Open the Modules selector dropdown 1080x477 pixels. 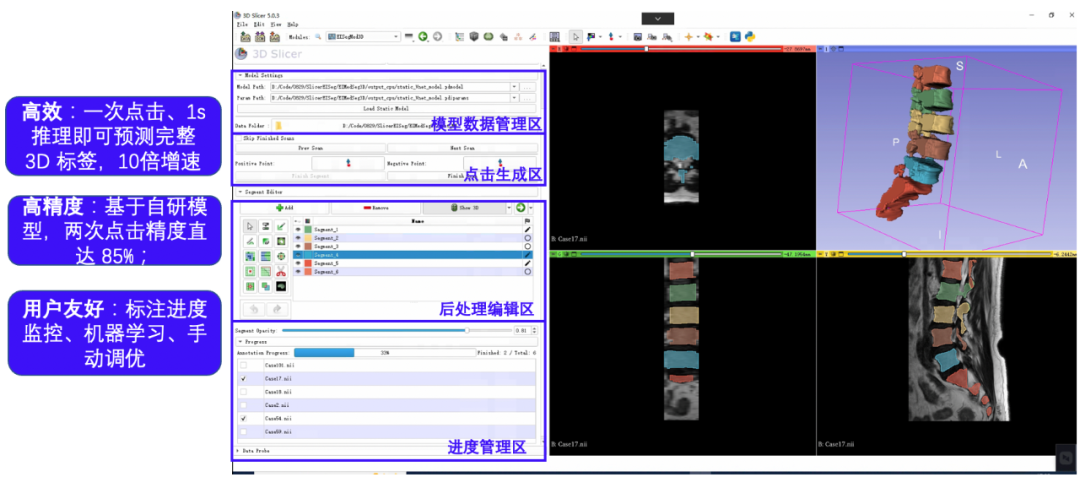click(x=363, y=36)
